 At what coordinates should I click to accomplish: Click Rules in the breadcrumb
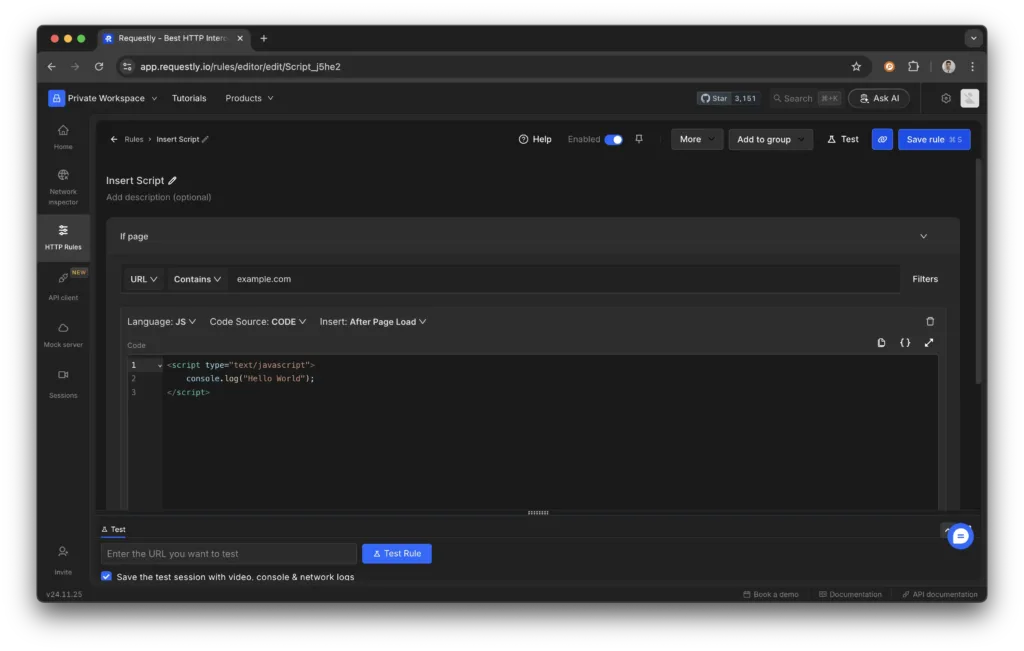134,139
